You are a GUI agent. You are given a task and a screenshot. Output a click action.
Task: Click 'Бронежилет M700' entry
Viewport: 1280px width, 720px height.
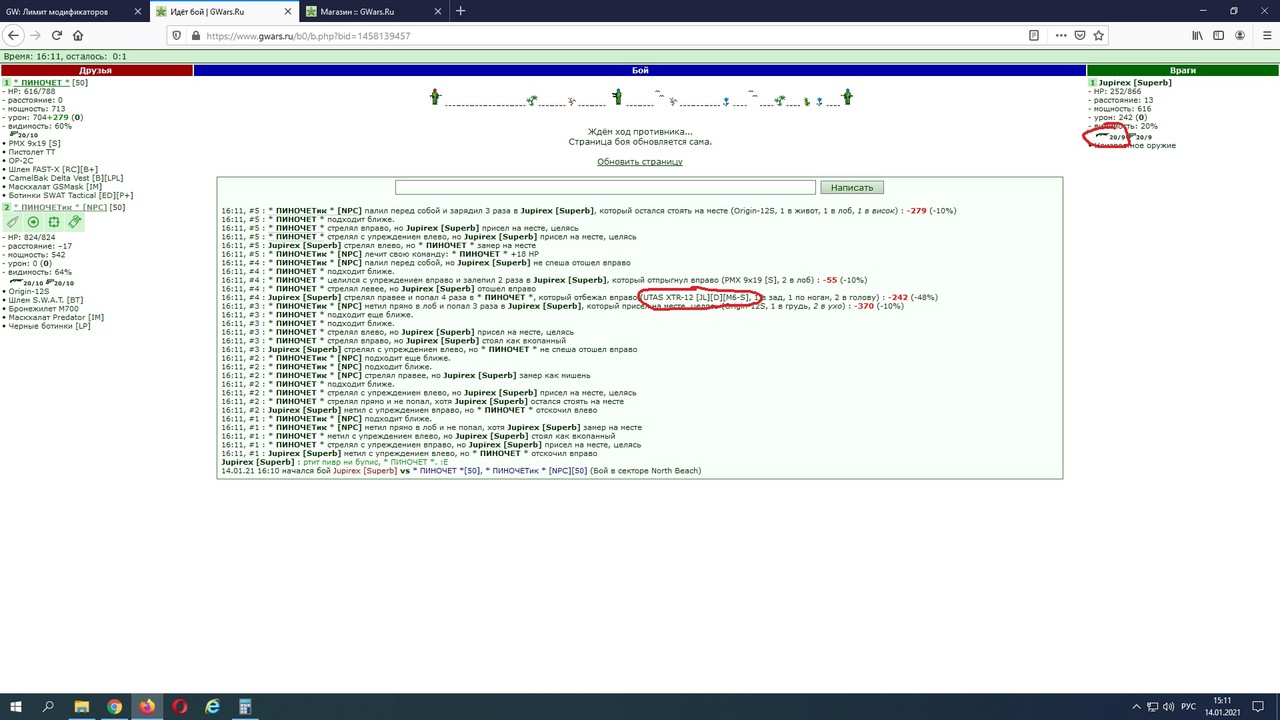point(43,310)
